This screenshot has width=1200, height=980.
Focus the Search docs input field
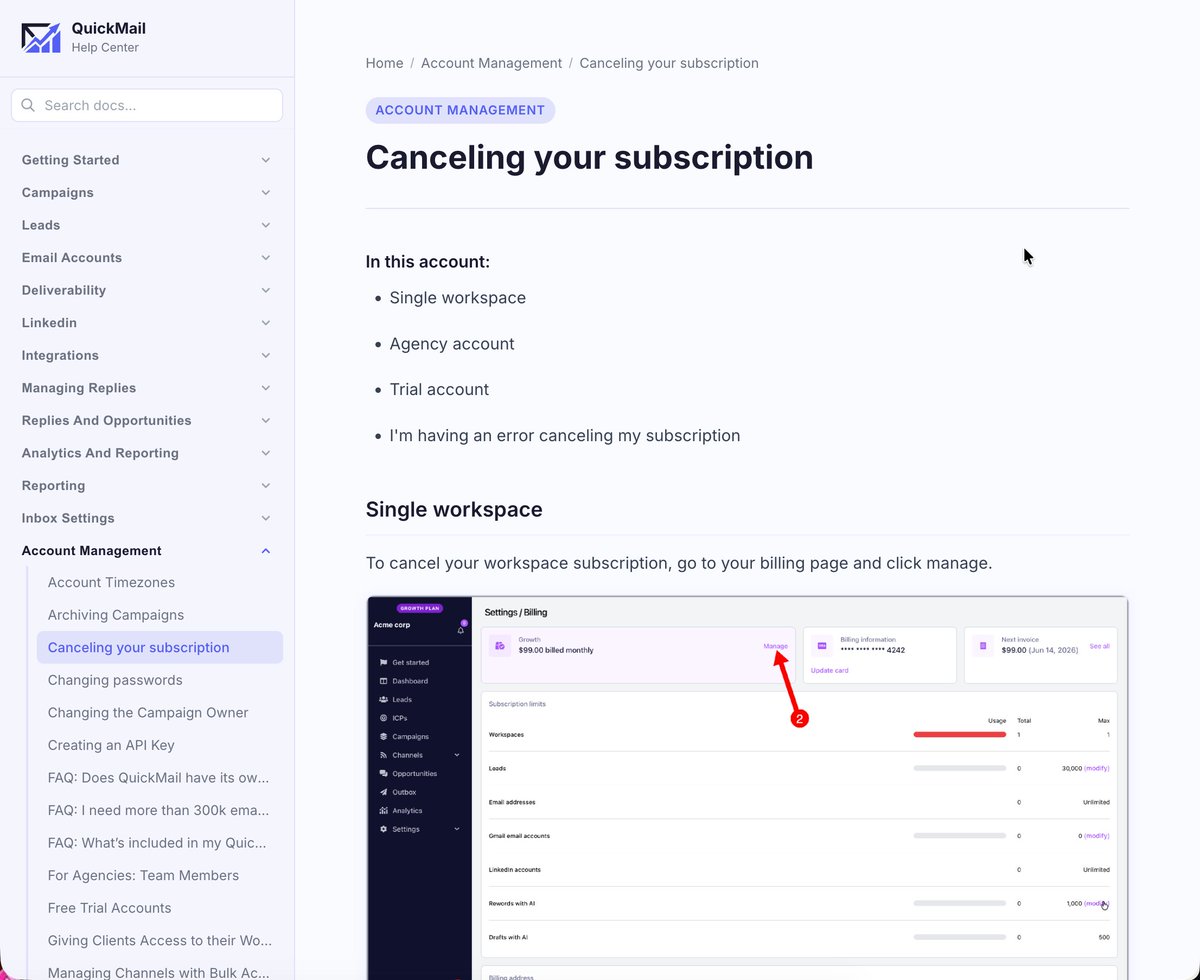[x=147, y=105]
